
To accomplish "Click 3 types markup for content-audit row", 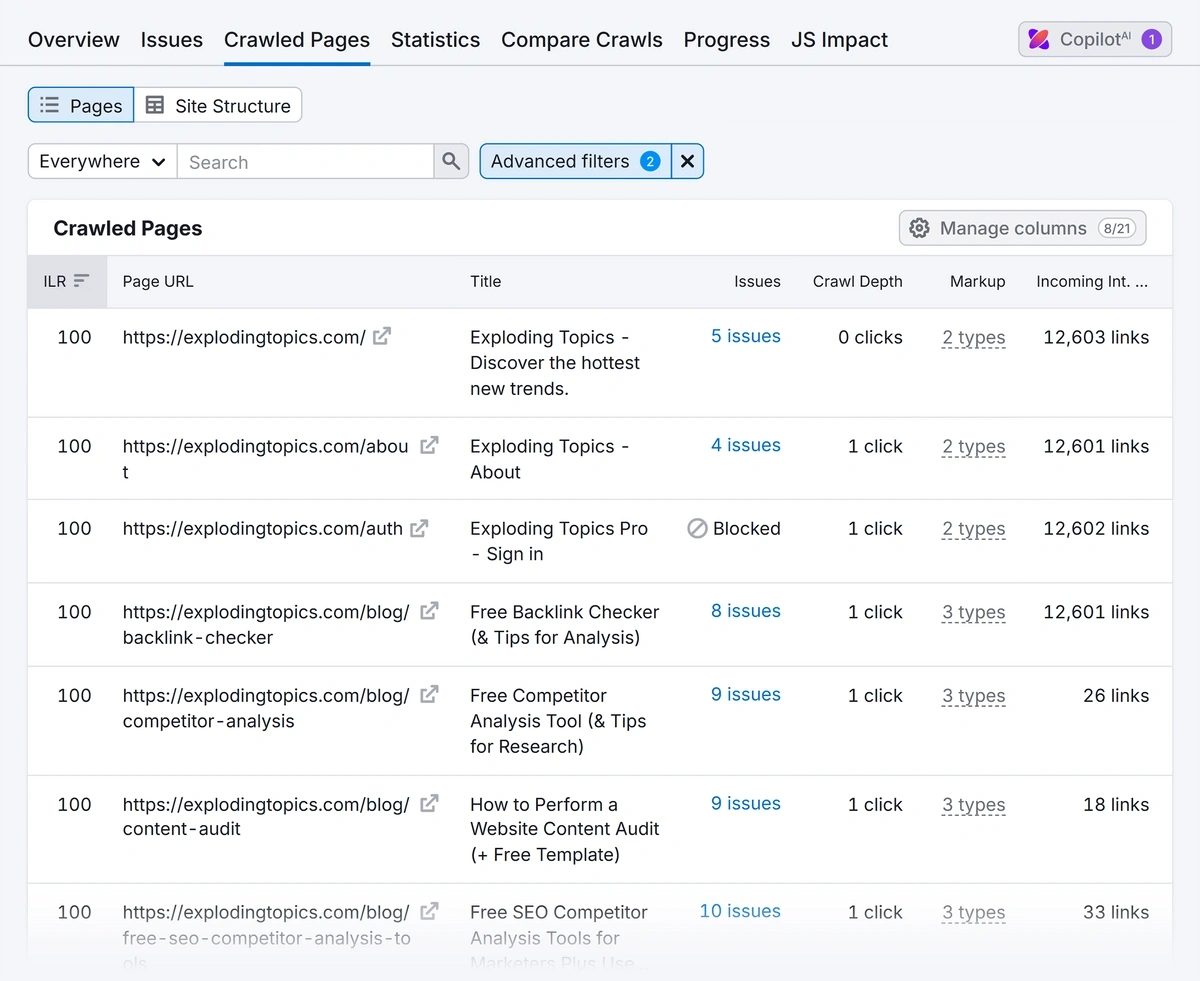I will 974,805.
